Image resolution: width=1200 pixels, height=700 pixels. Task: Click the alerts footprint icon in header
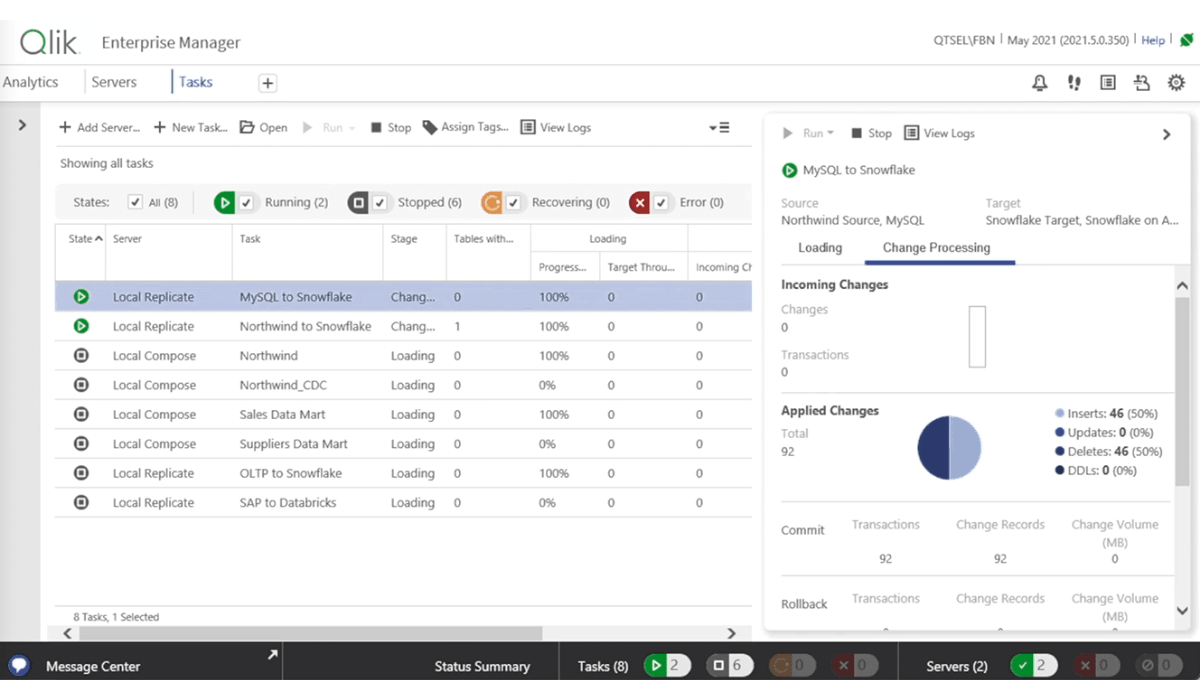point(1074,83)
